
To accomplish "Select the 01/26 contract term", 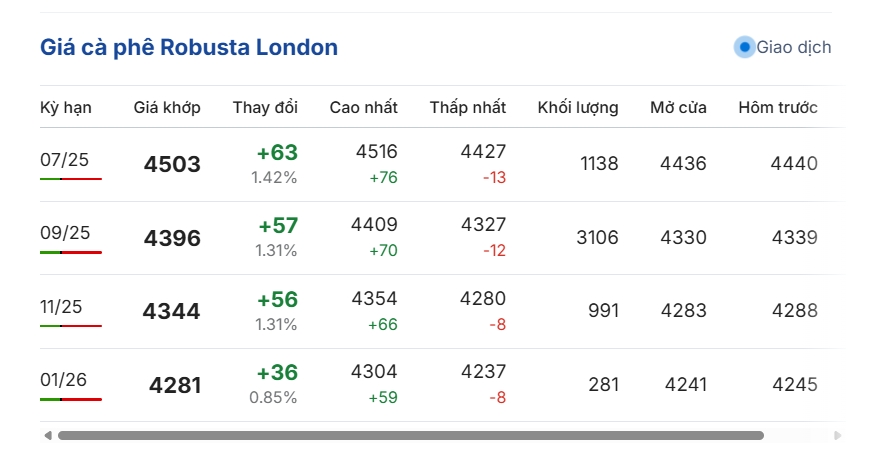I will (64, 380).
